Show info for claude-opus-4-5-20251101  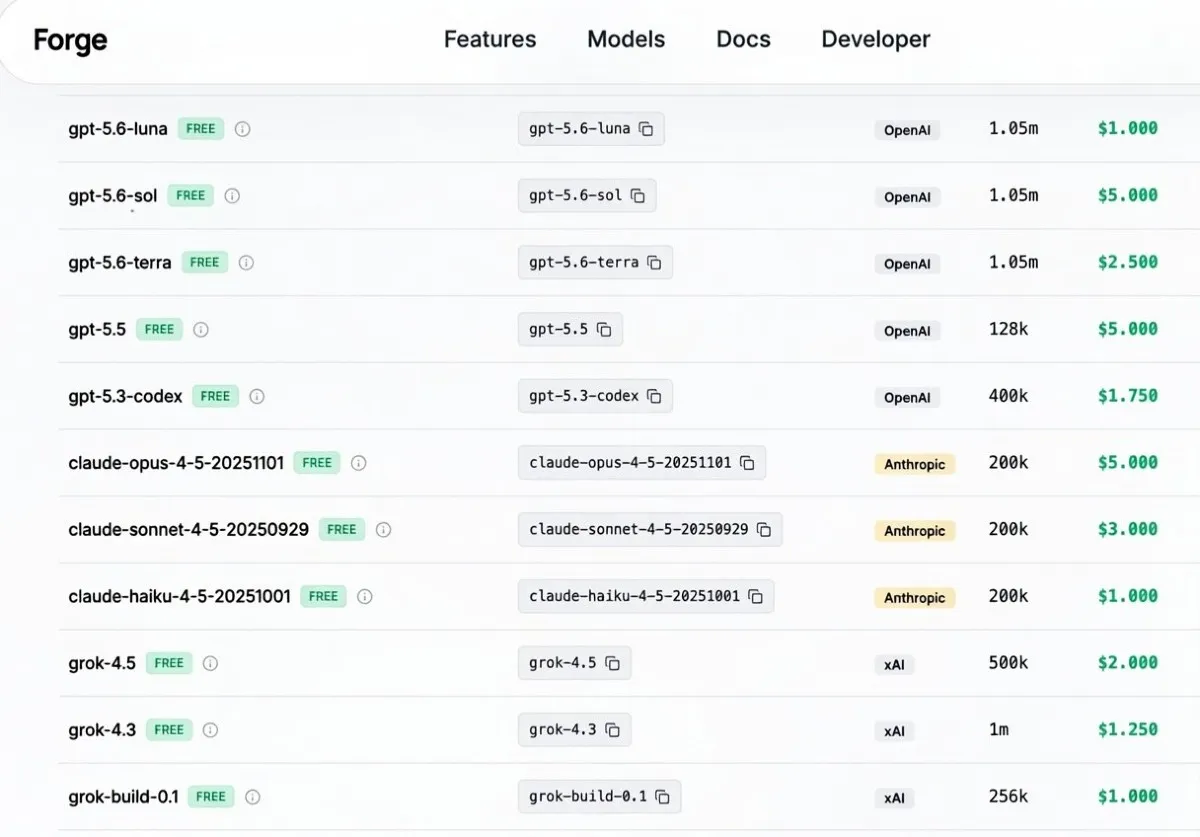(359, 463)
